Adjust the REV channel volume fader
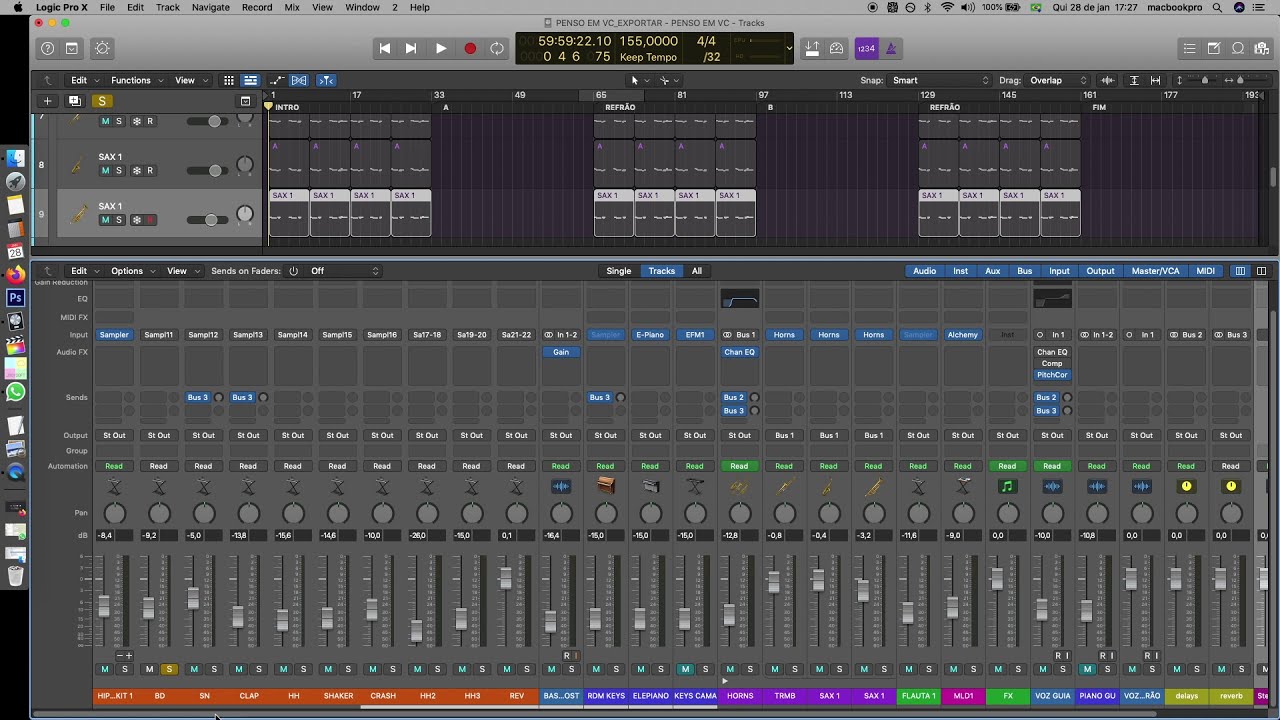The width and height of the screenshot is (1280, 720). point(506,579)
